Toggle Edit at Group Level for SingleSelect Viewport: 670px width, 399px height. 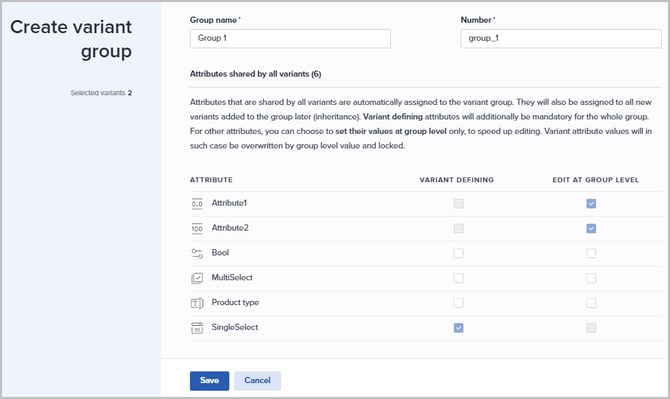click(x=591, y=328)
